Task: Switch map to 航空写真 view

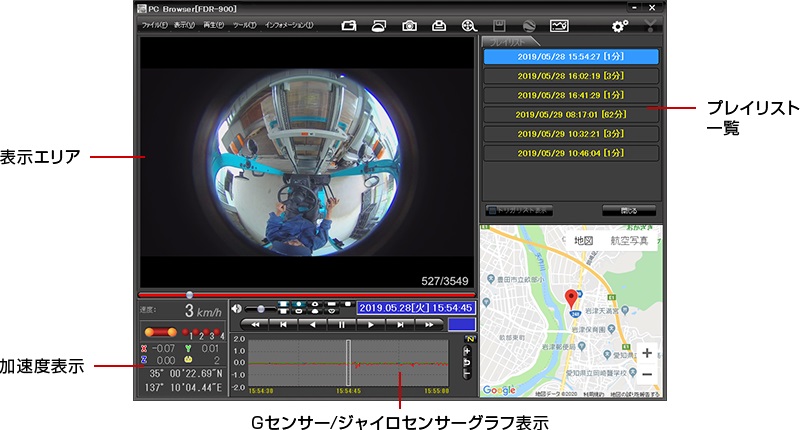Action: pos(630,241)
